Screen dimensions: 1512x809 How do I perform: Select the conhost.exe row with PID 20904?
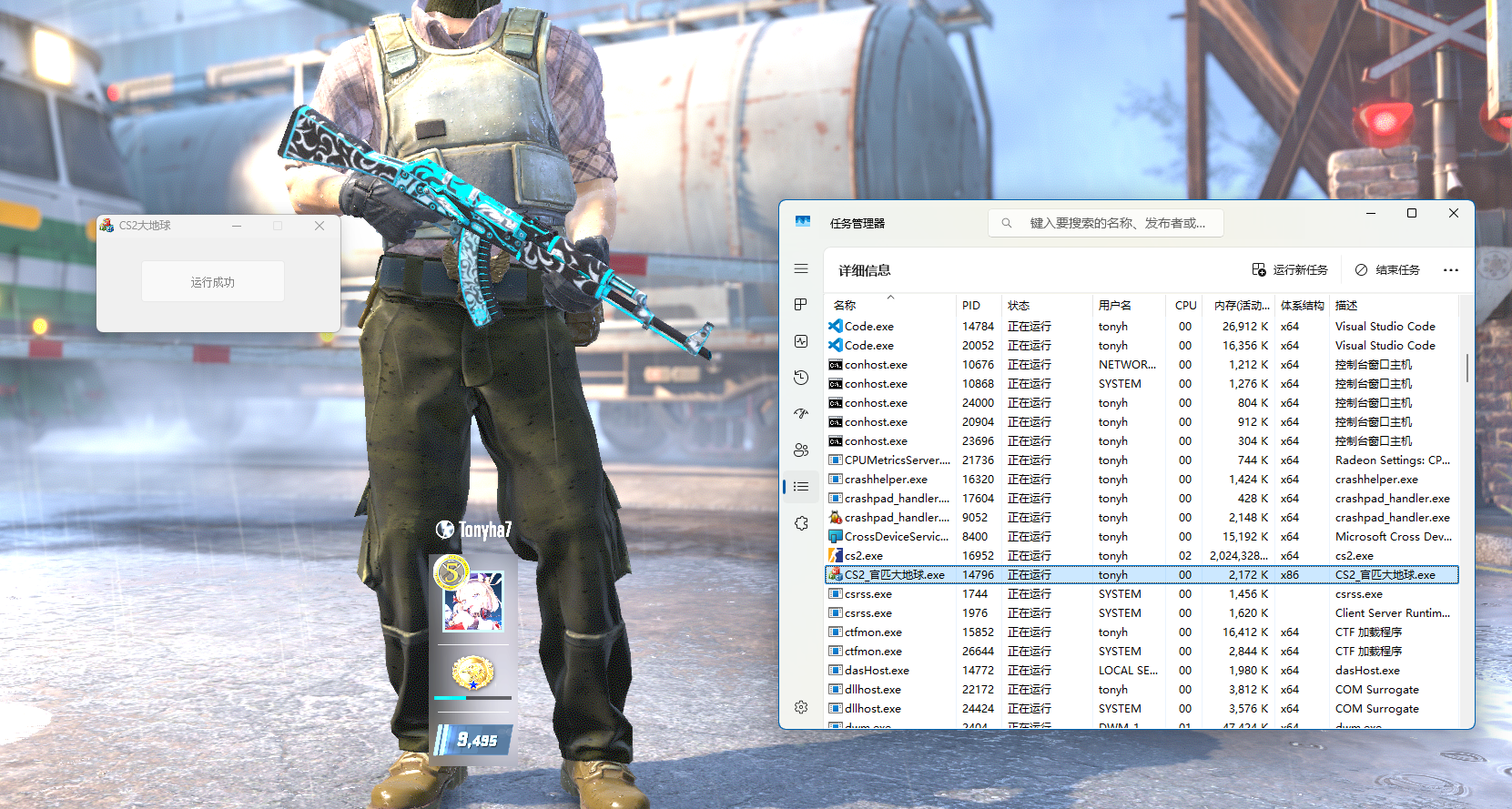pos(1142,421)
